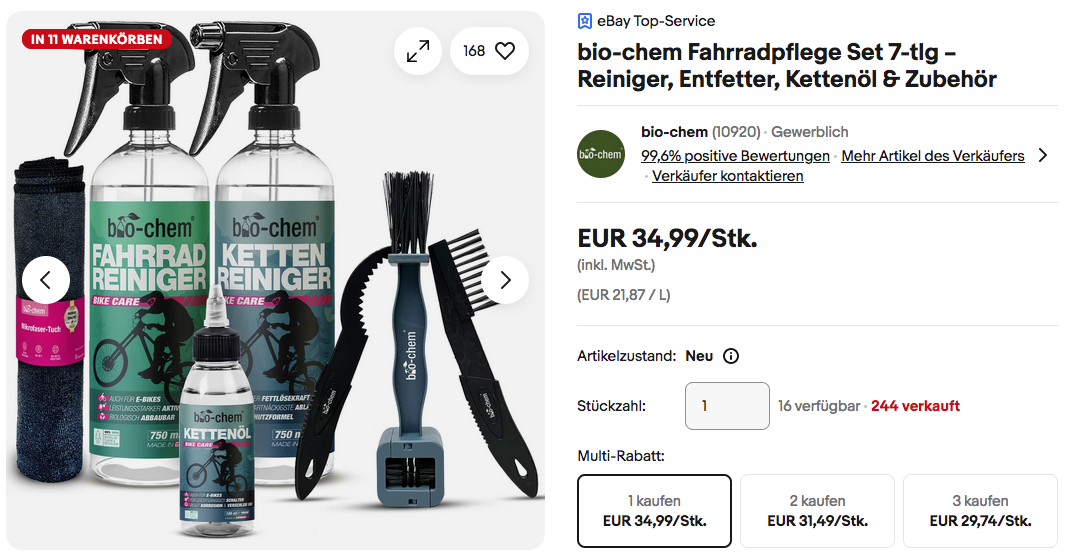This screenshot has width=1066, height=560.
Task: Click the bio-chem seller logo avatar
Action: pyautogui.click(x=601, y=154)
